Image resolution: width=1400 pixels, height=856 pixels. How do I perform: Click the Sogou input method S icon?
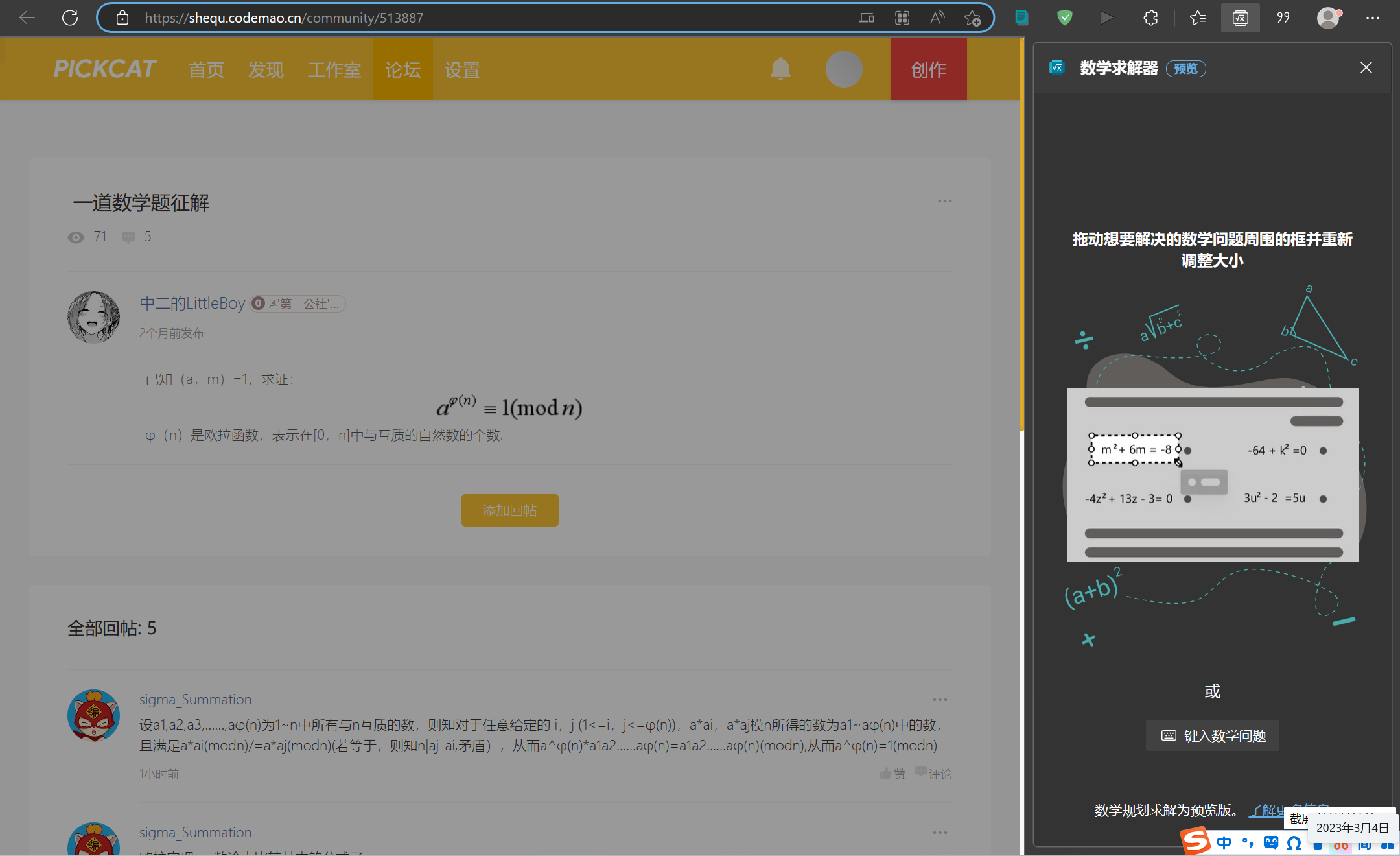click(x=1196, y=841)
